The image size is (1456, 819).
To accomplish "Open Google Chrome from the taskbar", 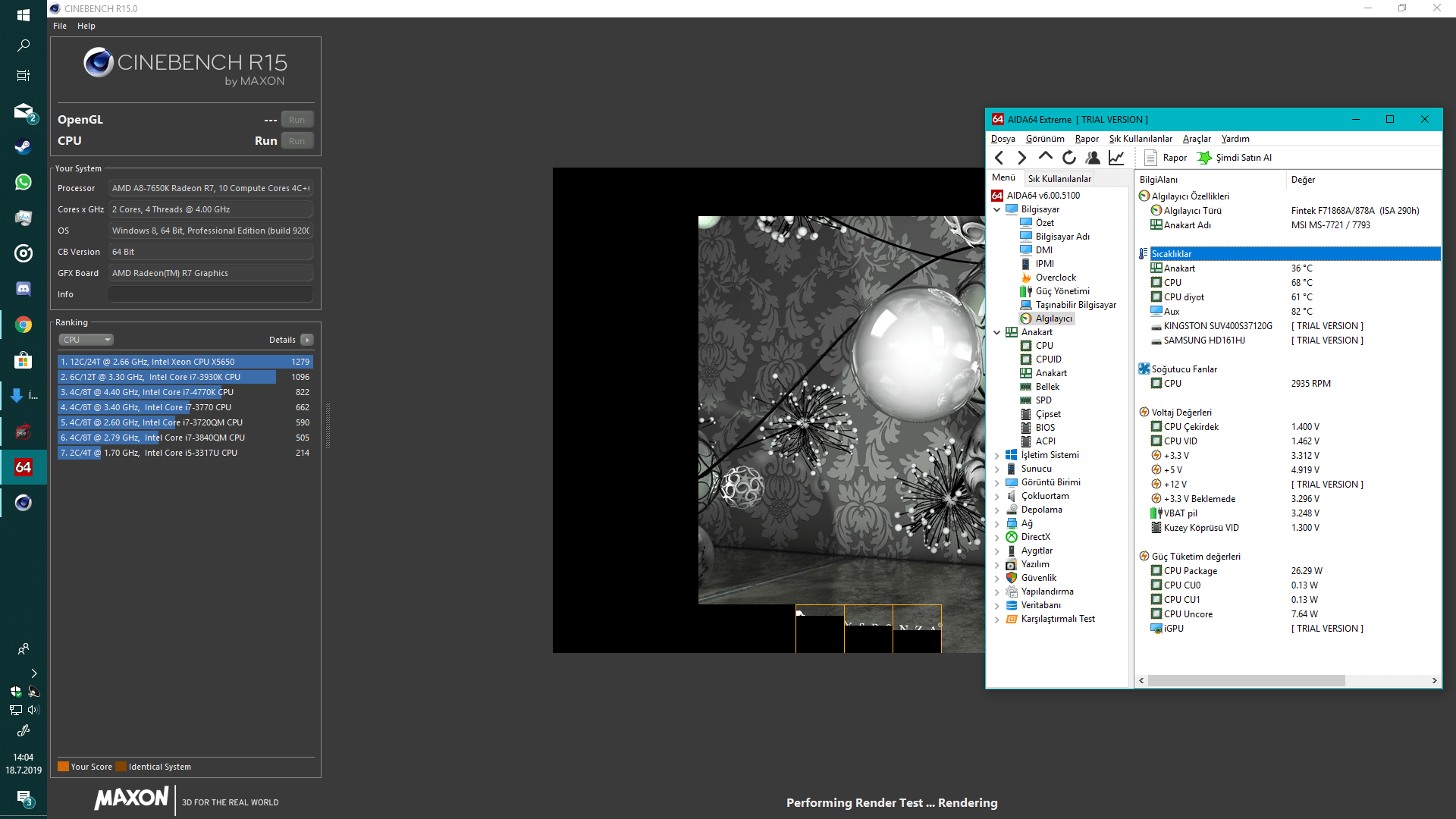I will [24, 325].
